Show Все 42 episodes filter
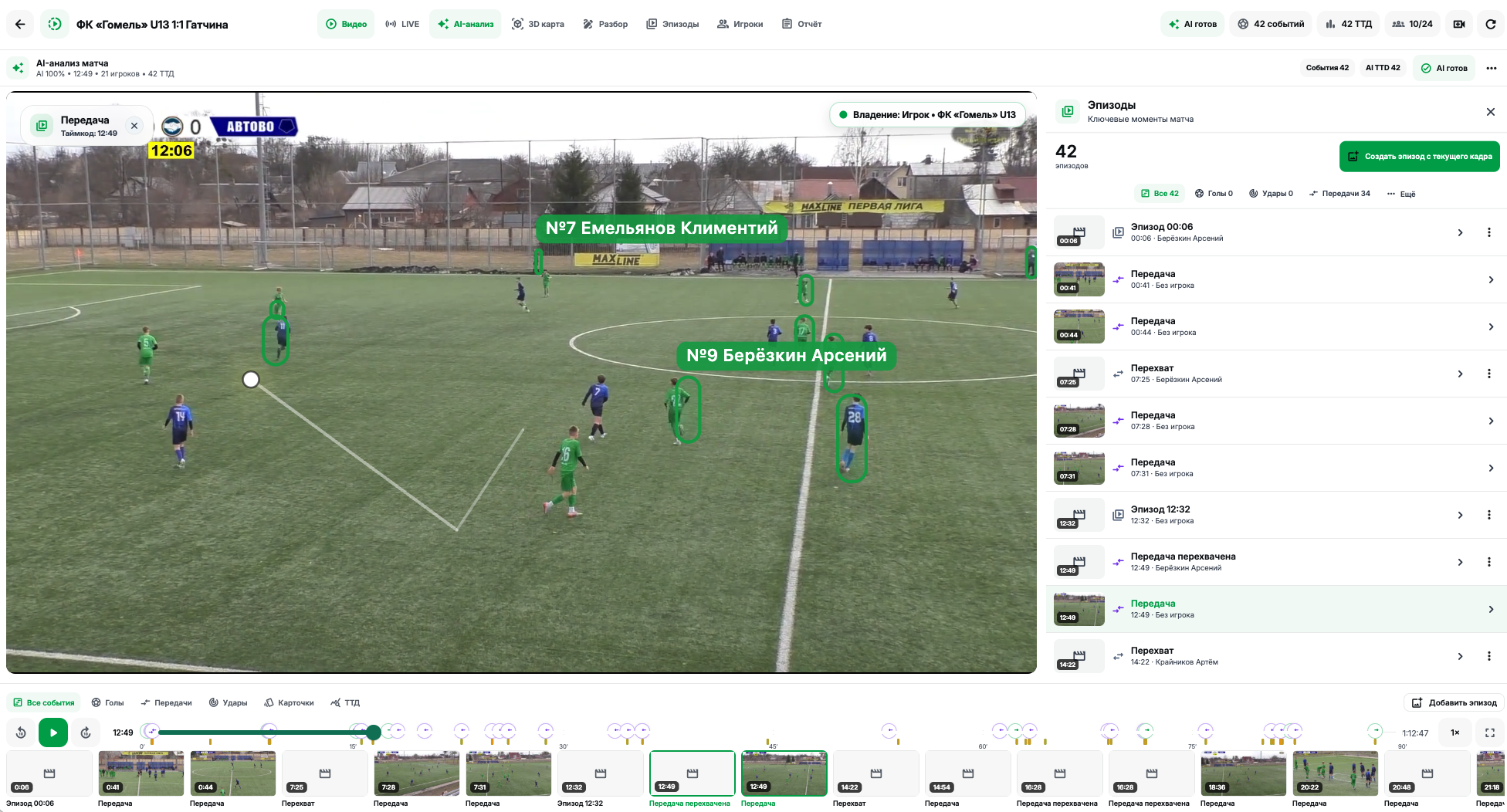 (1160, 194)
